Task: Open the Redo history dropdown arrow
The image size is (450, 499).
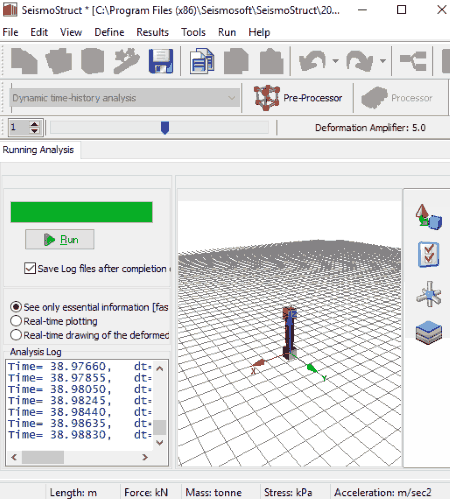Action: [x=383, y=61]
